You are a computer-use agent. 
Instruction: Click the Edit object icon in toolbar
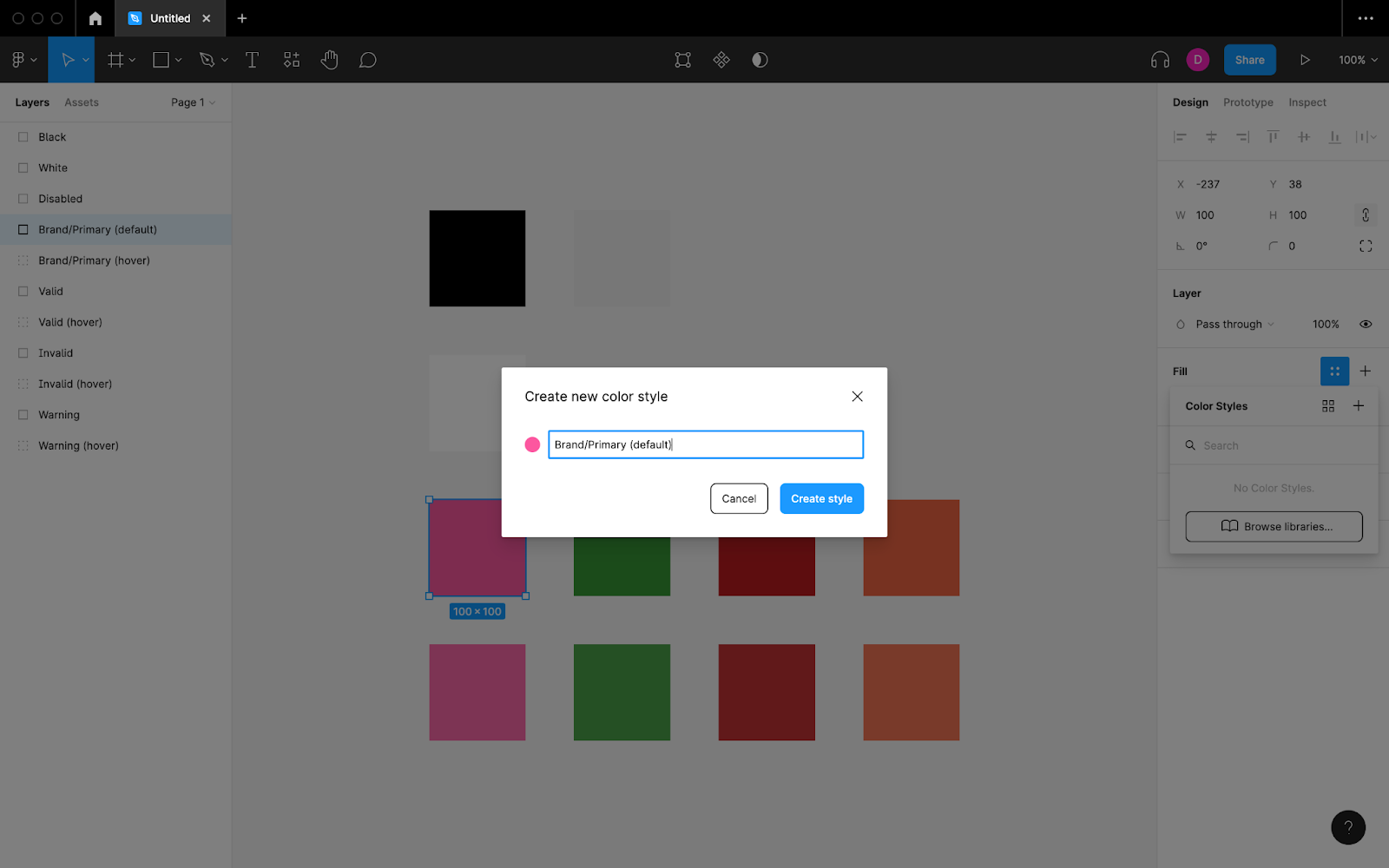683,60
